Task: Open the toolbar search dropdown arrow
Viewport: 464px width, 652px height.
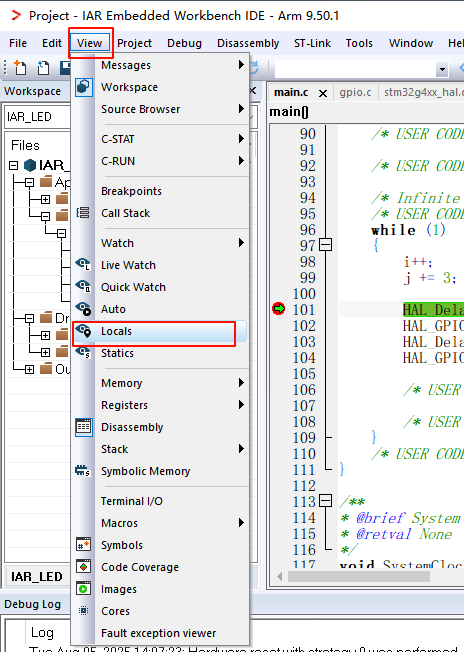Action: [x=442, y=69]
